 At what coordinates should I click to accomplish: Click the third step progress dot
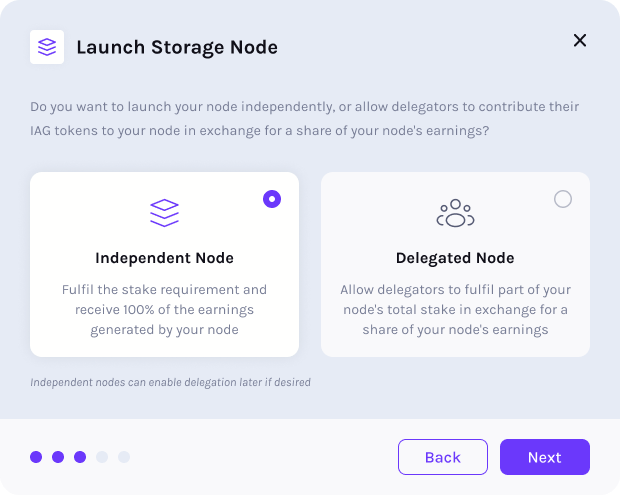coord(80,457)
